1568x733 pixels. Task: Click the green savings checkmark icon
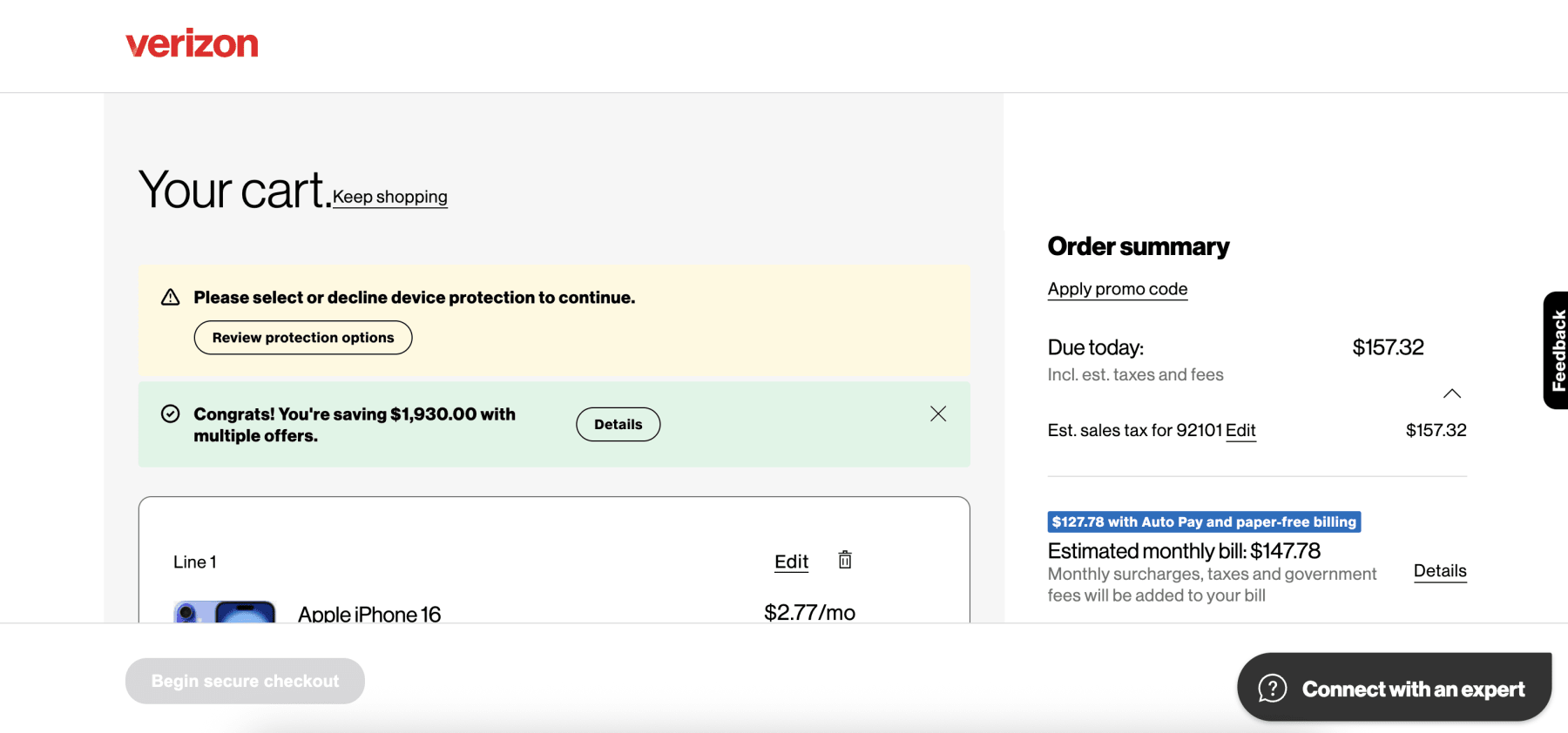[x=171, y=414]
